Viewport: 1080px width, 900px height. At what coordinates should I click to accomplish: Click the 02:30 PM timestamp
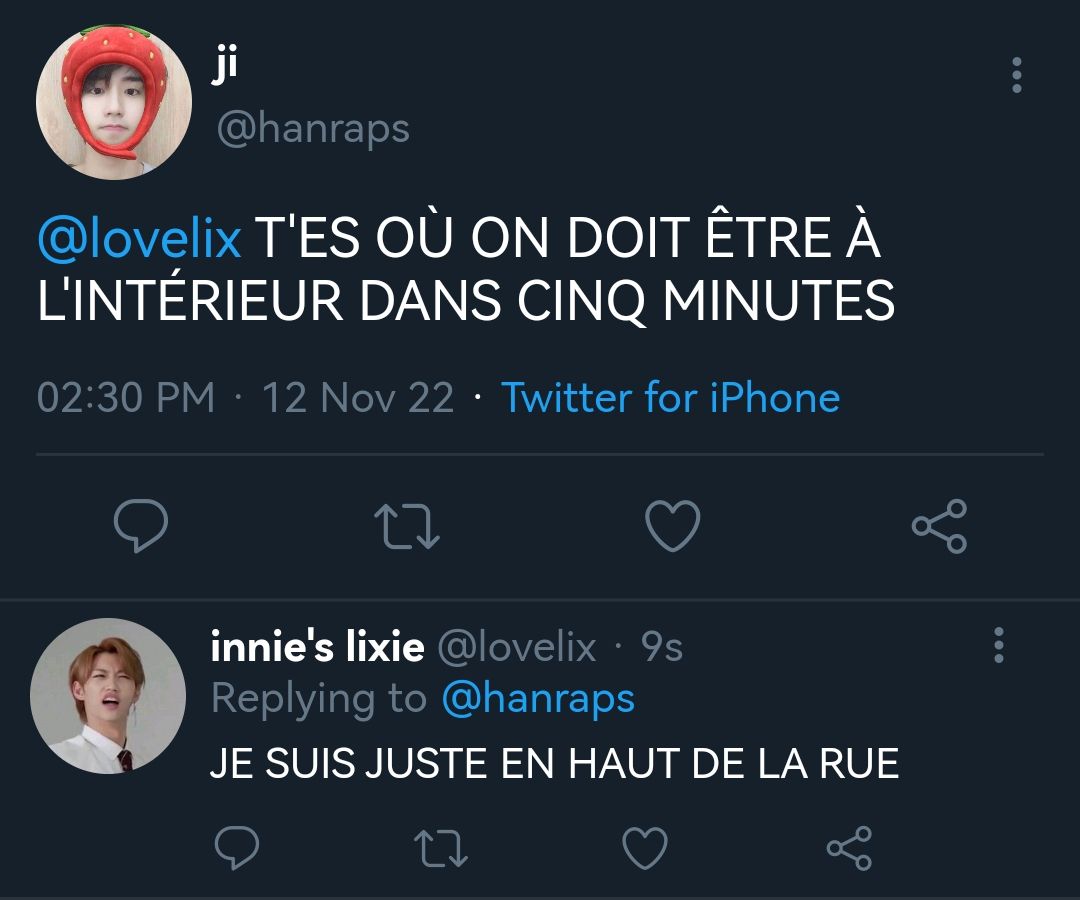point(126,398)
